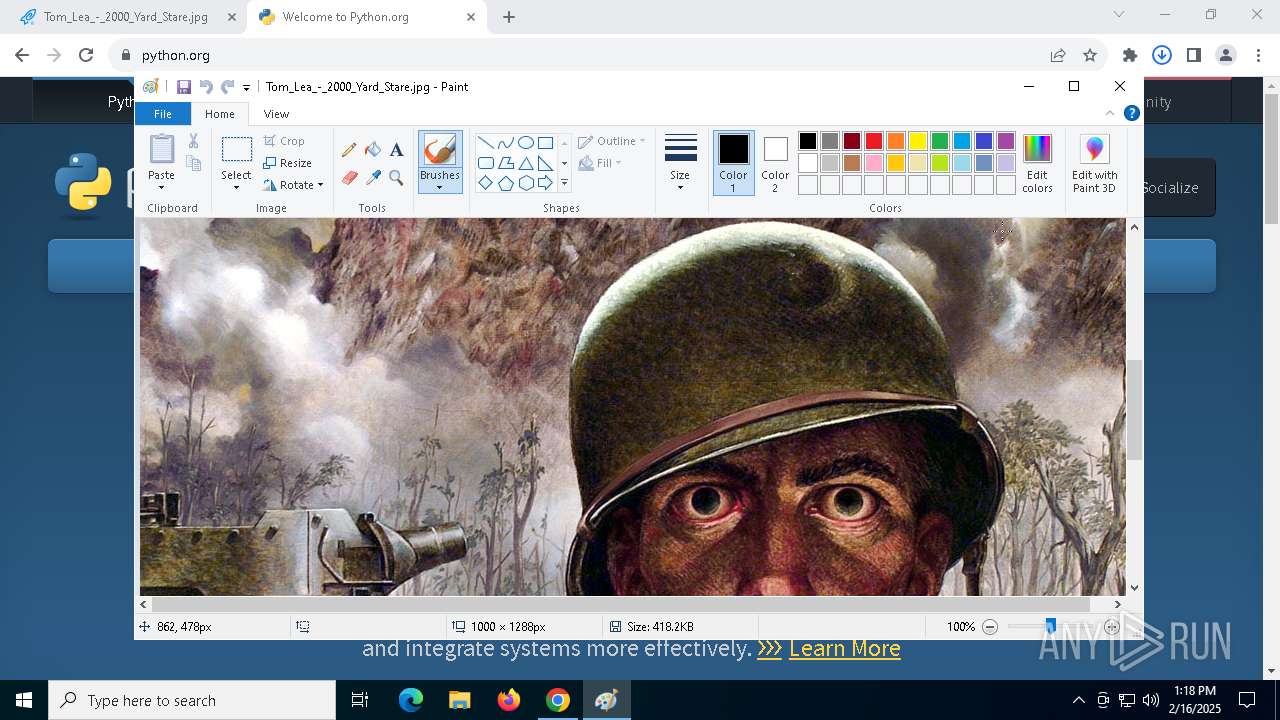This screenshot has width=1280, height=720.
Task: Open Edit with Paint 3D
Action: coord(1095,163)
